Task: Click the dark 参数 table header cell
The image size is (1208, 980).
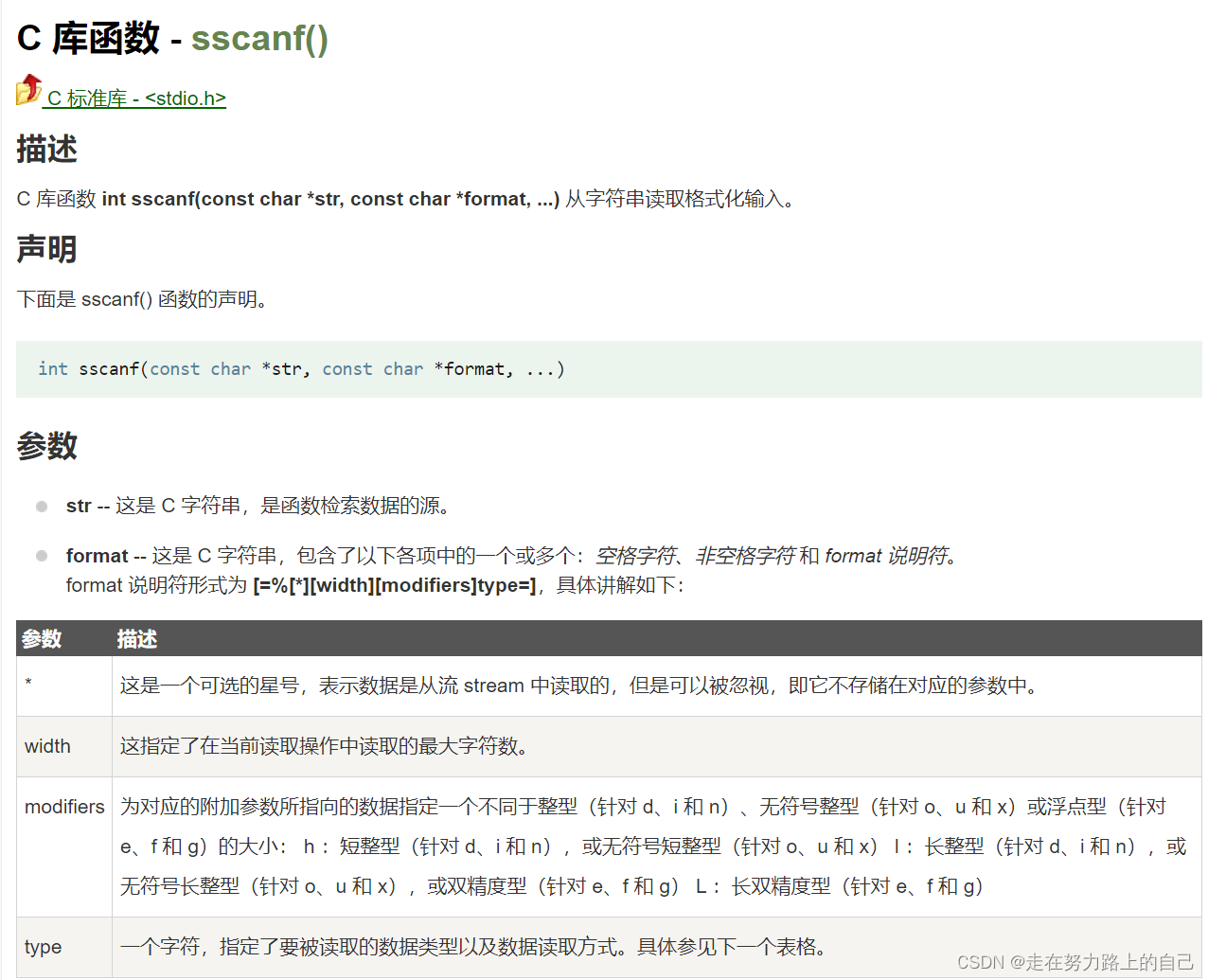Action: pos(42,638)
